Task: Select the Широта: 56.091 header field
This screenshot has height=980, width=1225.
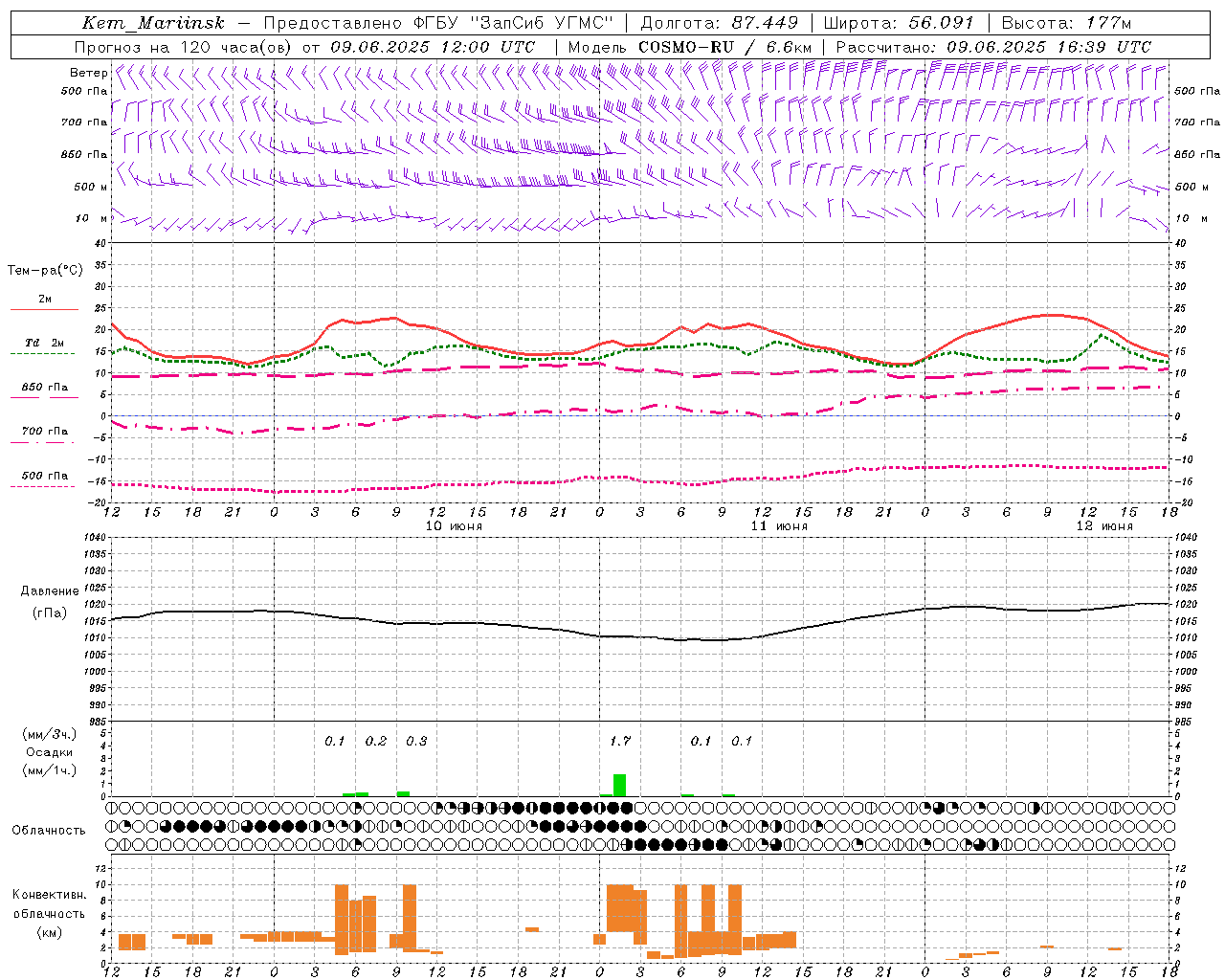Action: tap(899, 23)
